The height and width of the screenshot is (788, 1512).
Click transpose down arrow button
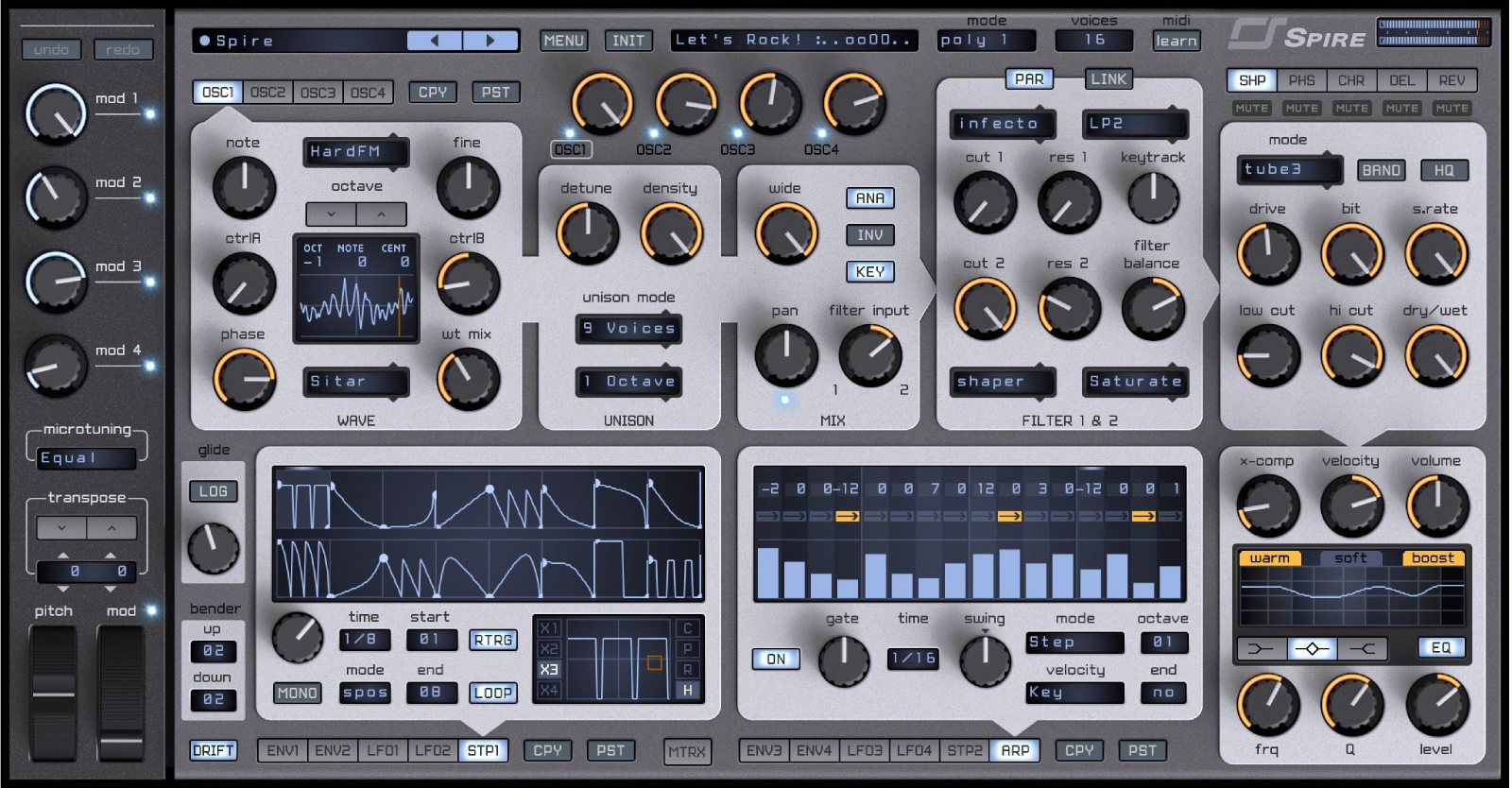(61, 528)
